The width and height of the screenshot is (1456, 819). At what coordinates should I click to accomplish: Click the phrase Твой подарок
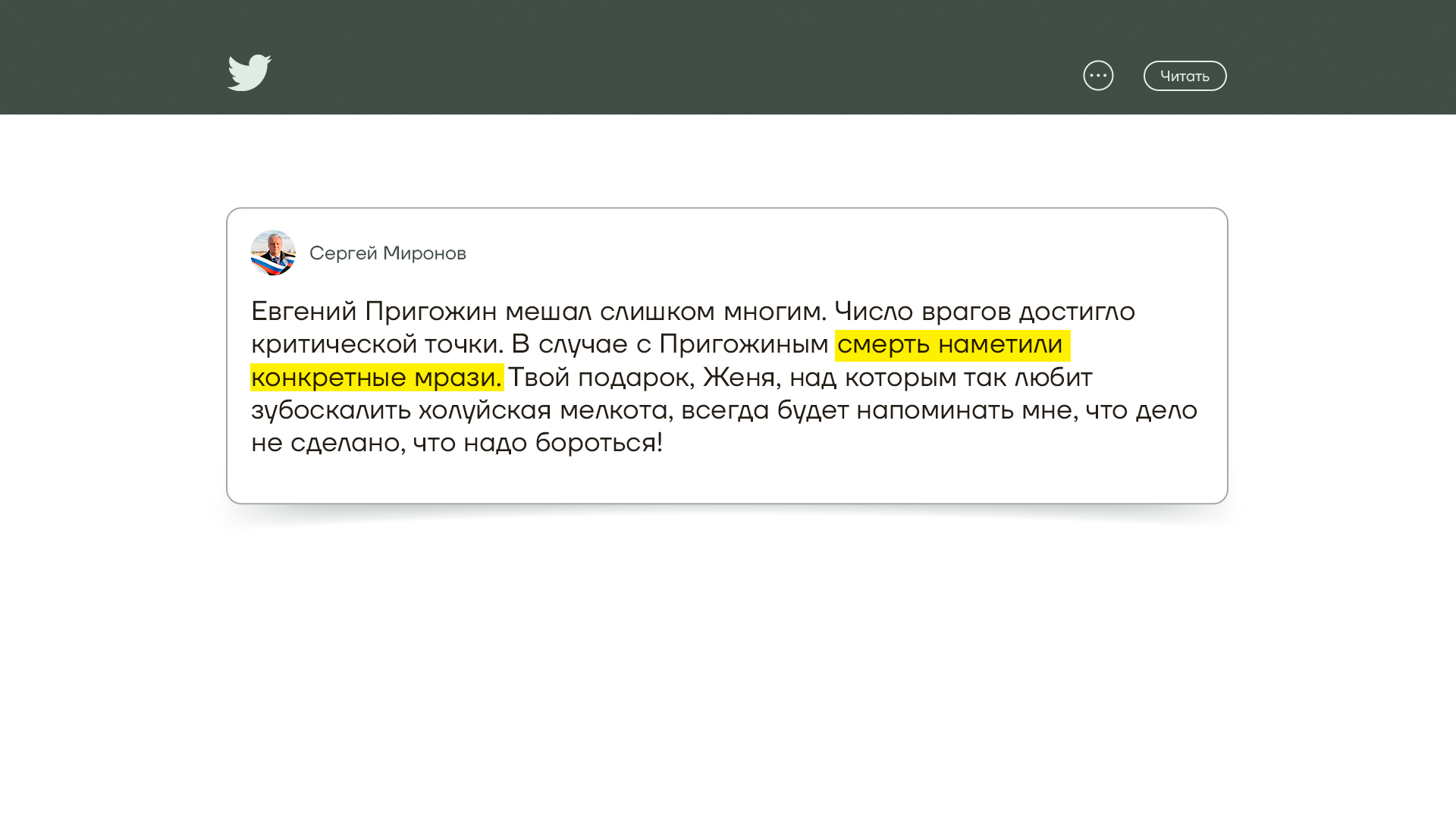[x=598, y=378]
